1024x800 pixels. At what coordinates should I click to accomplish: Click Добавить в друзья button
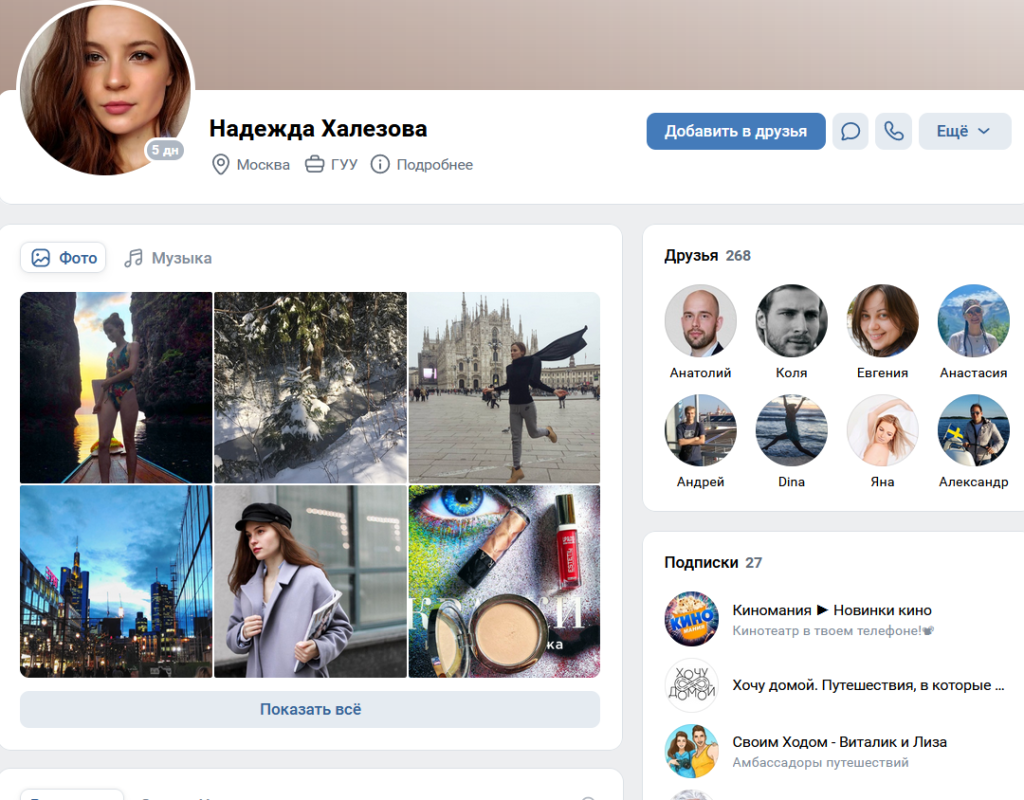(x=736, y=131)
